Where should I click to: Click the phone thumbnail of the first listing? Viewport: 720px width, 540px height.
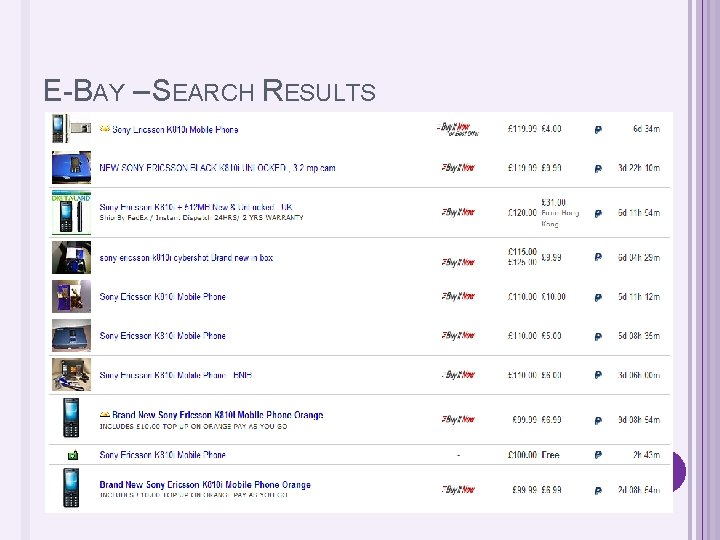coord(71,129)
